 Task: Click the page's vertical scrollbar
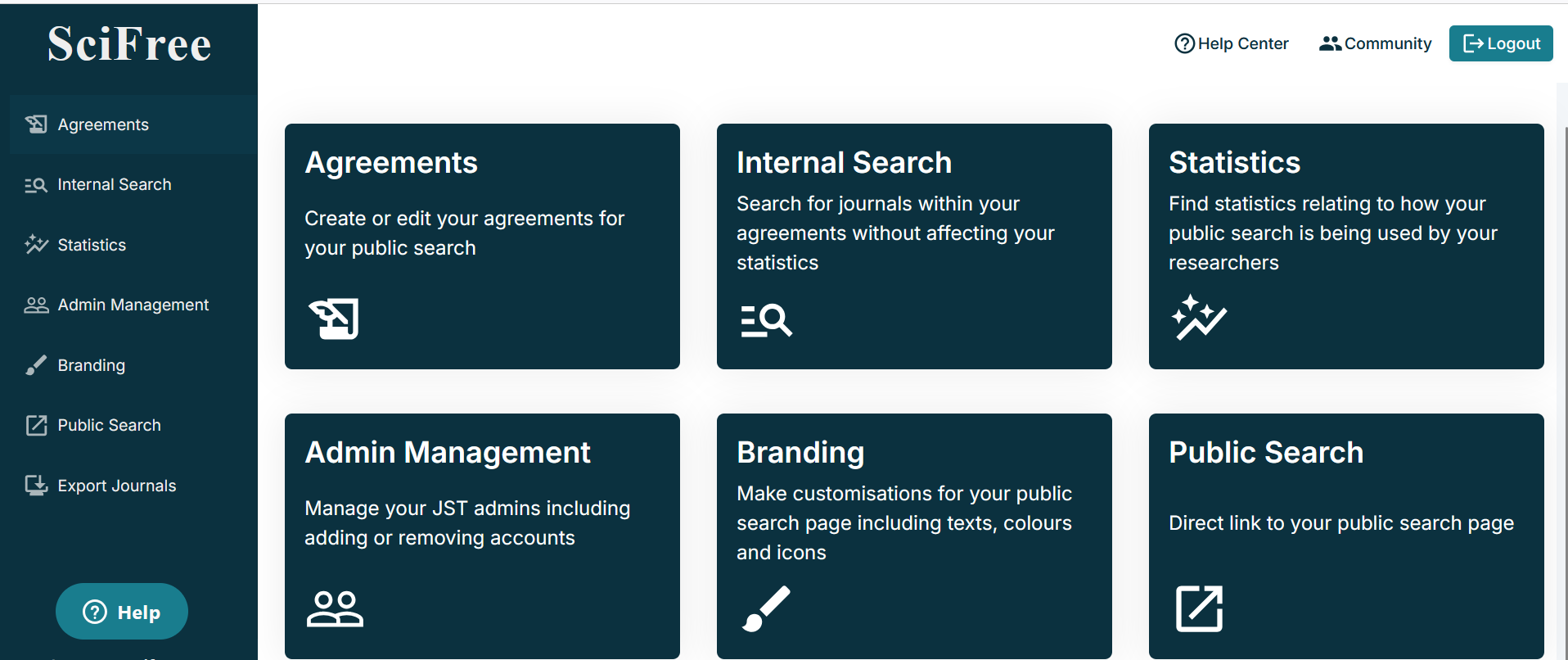[x=1565, y=328]
